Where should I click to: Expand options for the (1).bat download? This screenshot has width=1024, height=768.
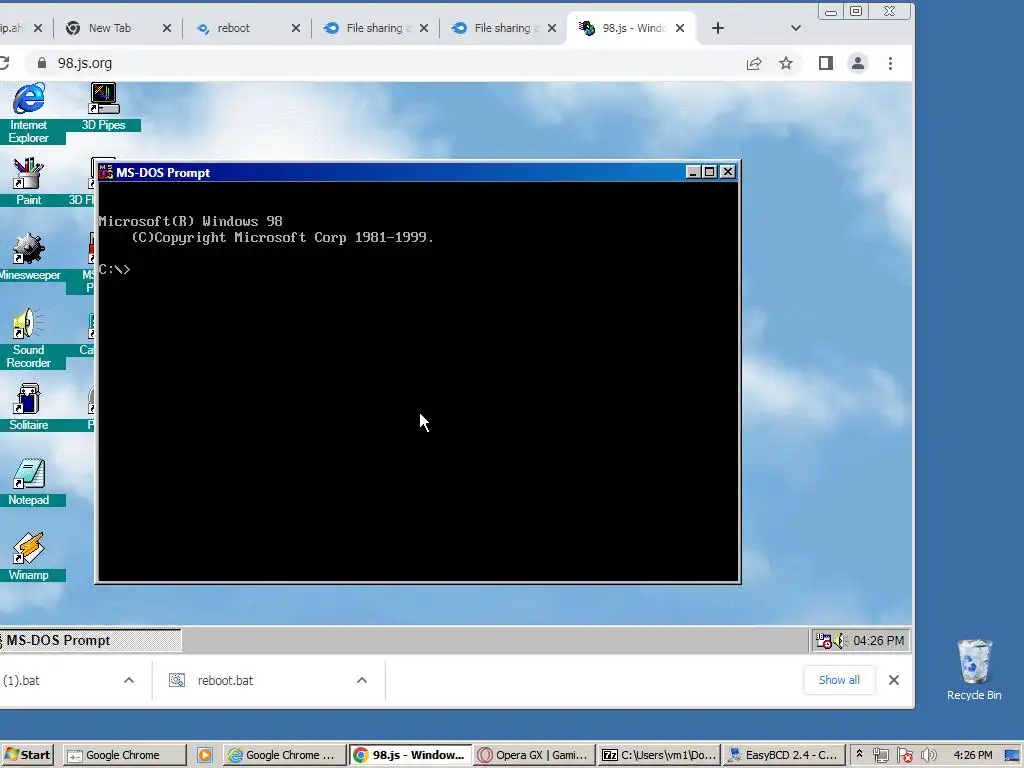coord(129,680)
